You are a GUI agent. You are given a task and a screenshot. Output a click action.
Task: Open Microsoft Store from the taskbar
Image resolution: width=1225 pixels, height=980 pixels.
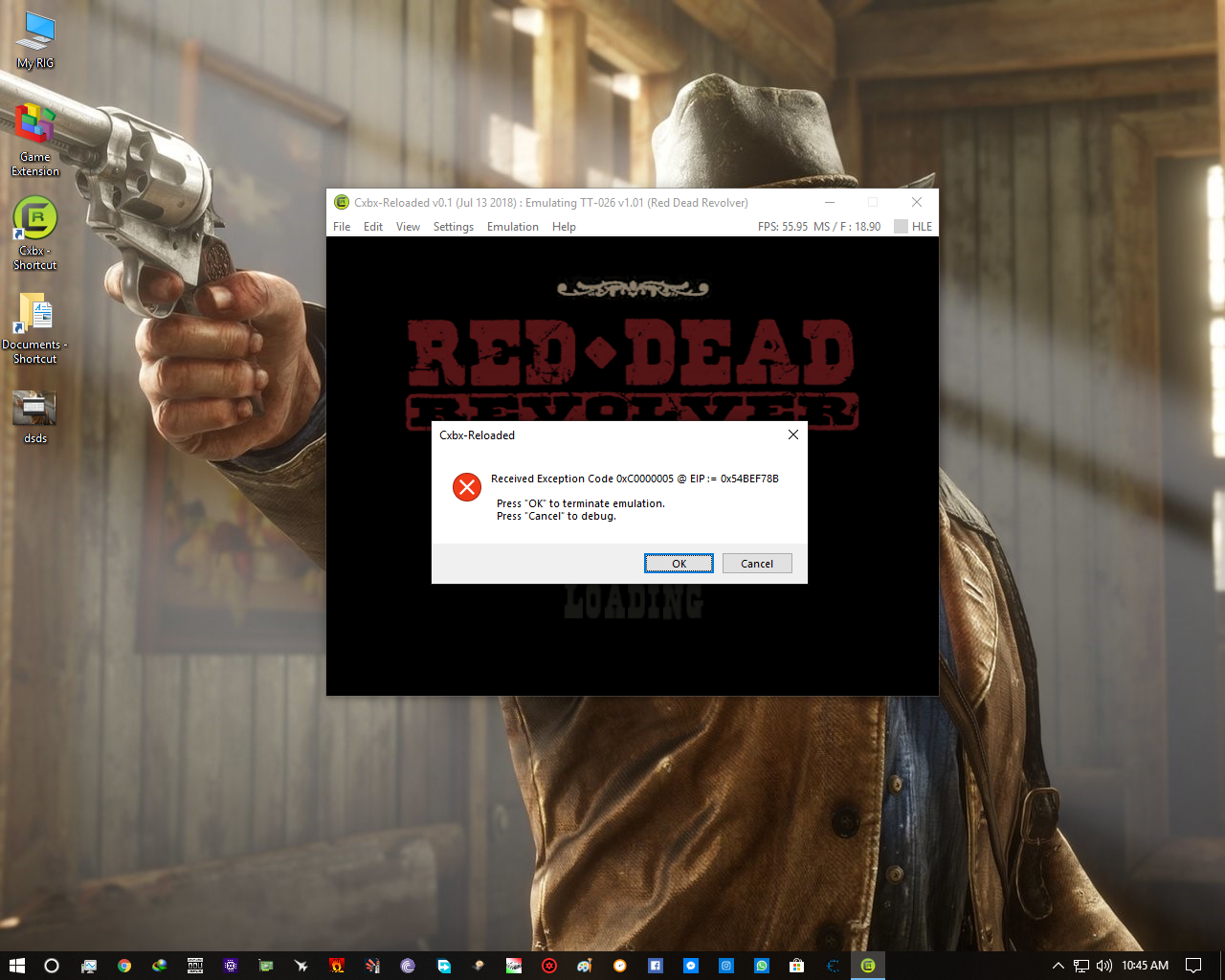797,966
